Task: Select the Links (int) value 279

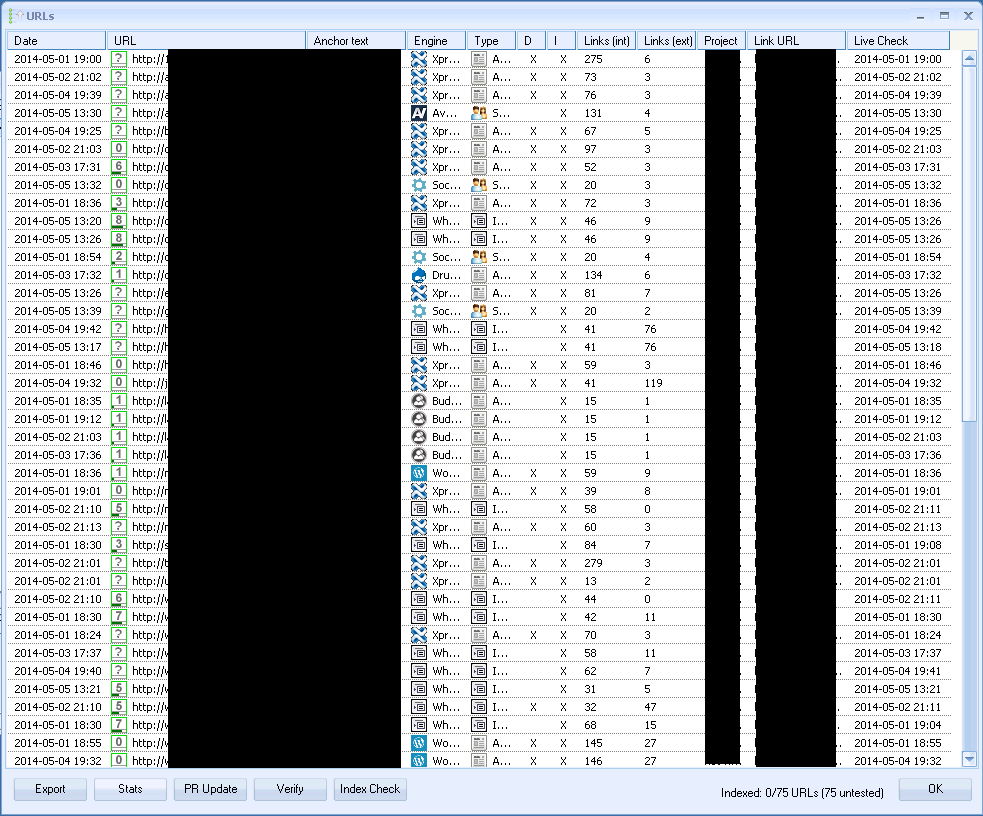Action: tap(593, 563)
